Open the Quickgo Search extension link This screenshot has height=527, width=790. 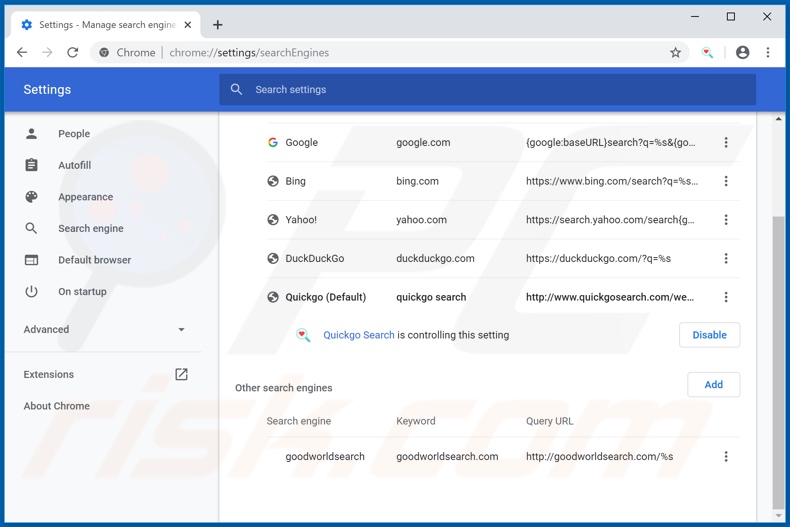[358, 335]
